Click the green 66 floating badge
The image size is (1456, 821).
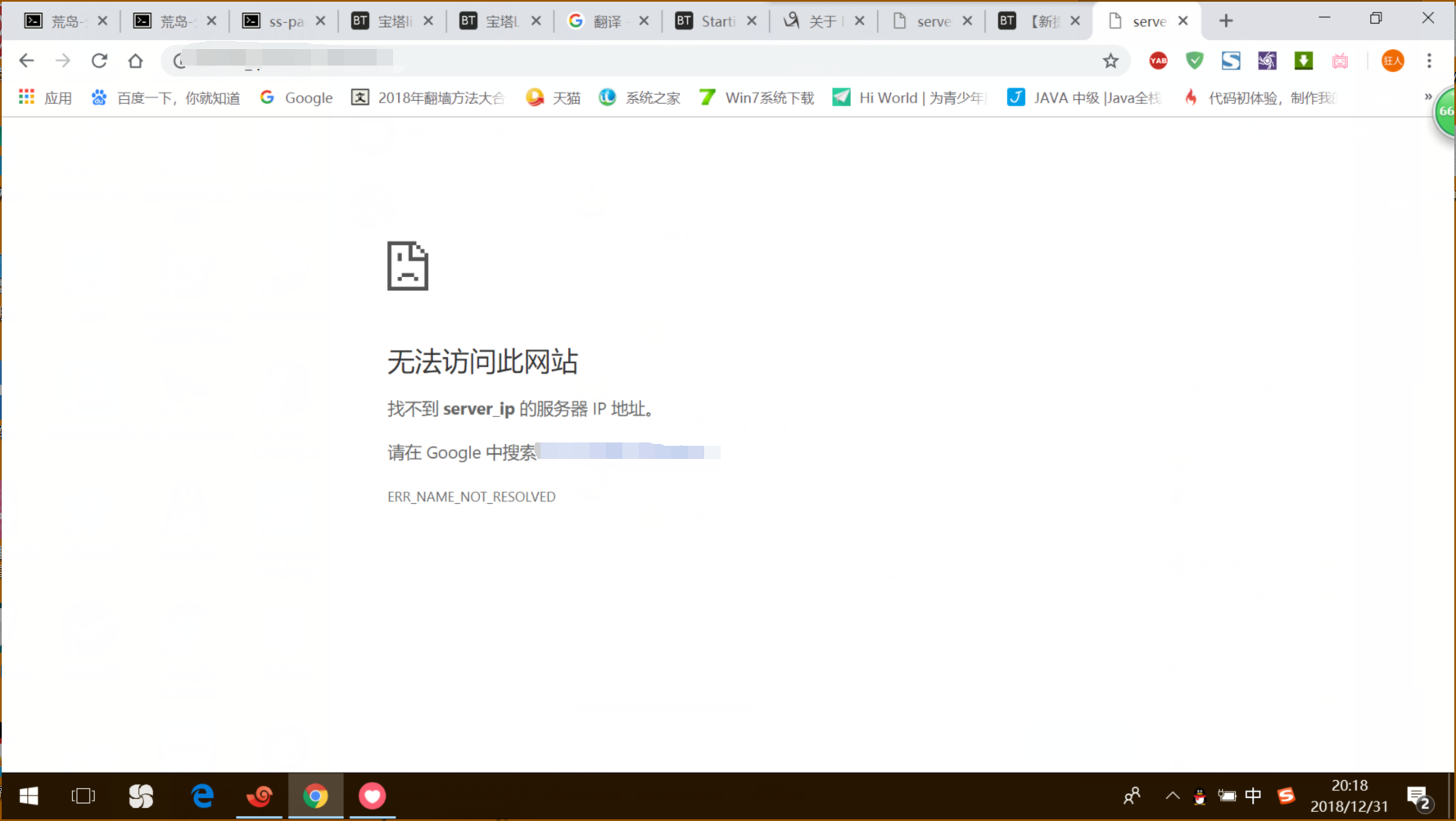point(1445,111)
